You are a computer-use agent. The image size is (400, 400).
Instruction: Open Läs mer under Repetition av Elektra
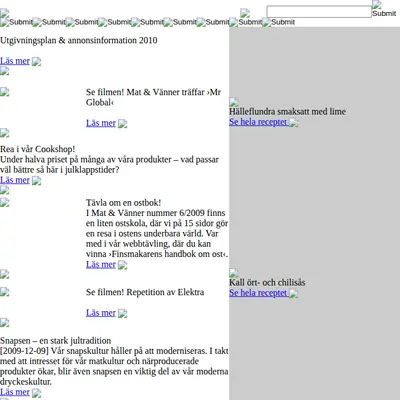click(x=101, y=313)
